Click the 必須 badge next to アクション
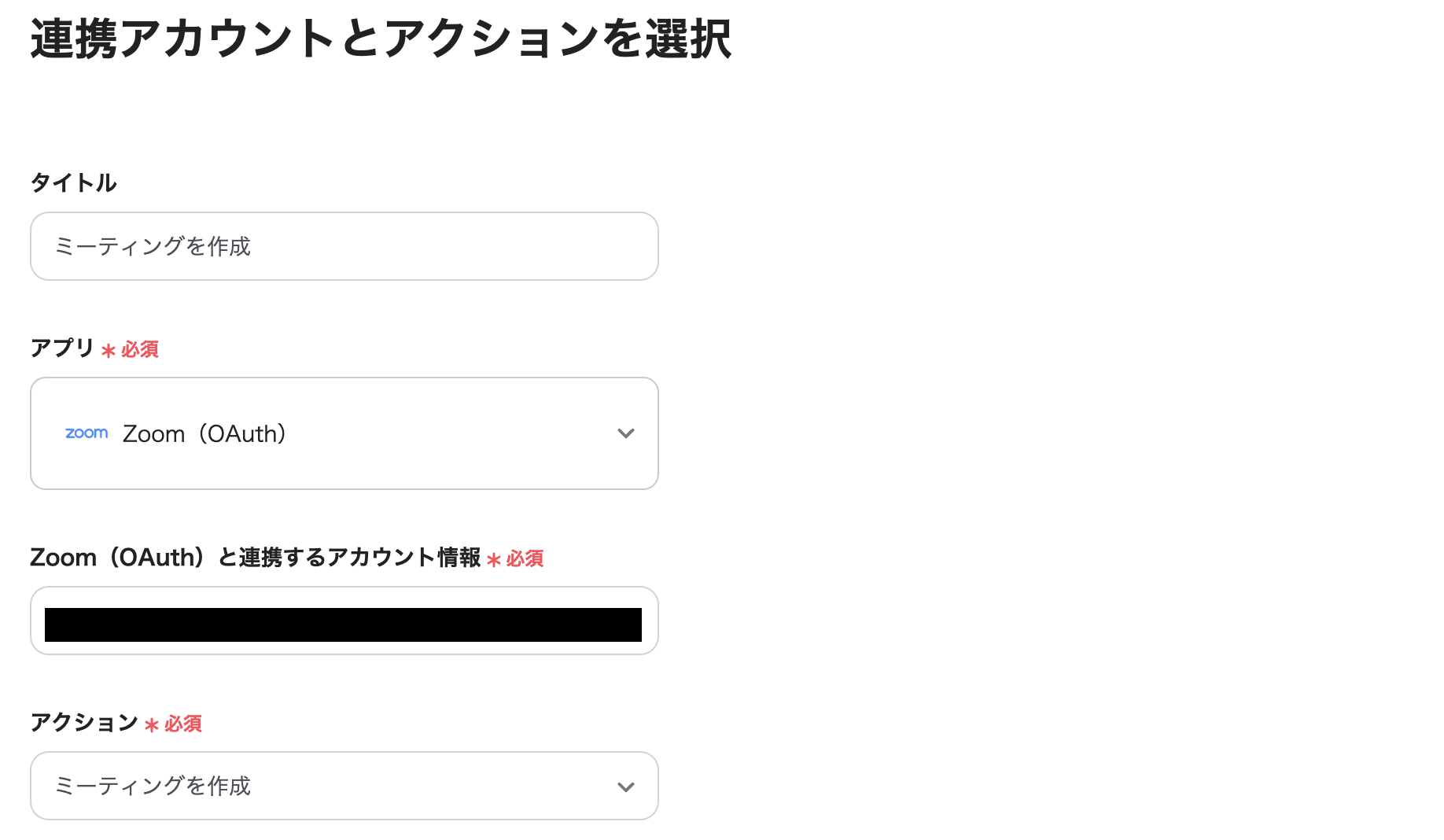Viewport: 1444px width, 840px height. tap(181, 724)
